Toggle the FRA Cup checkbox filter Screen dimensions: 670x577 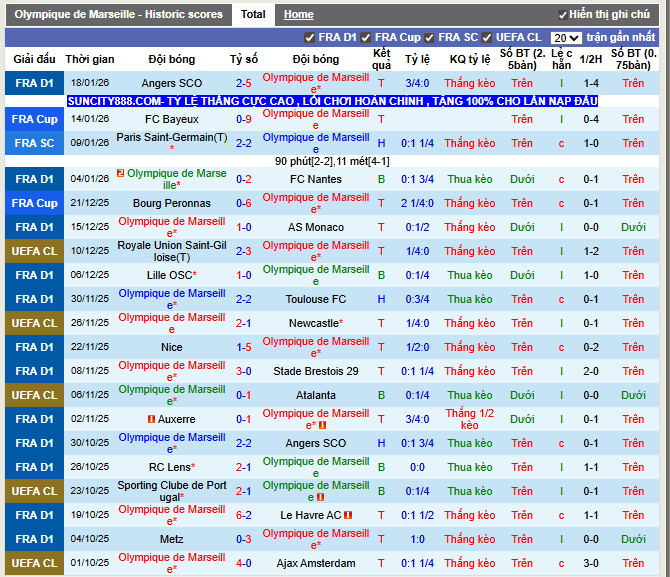point(365,38)
